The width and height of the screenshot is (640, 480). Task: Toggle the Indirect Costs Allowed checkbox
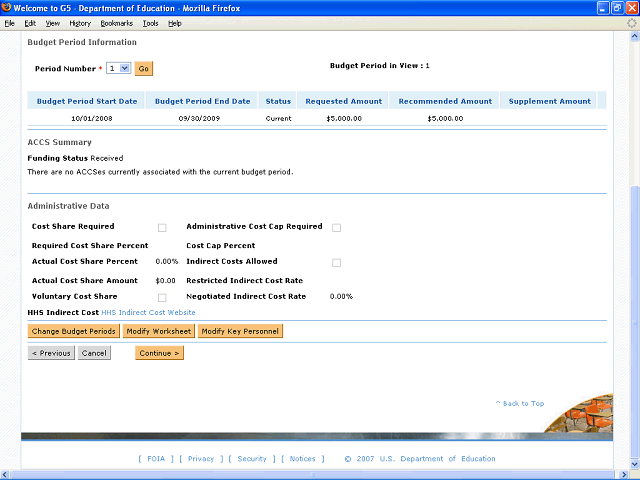[x=336, y=263]
